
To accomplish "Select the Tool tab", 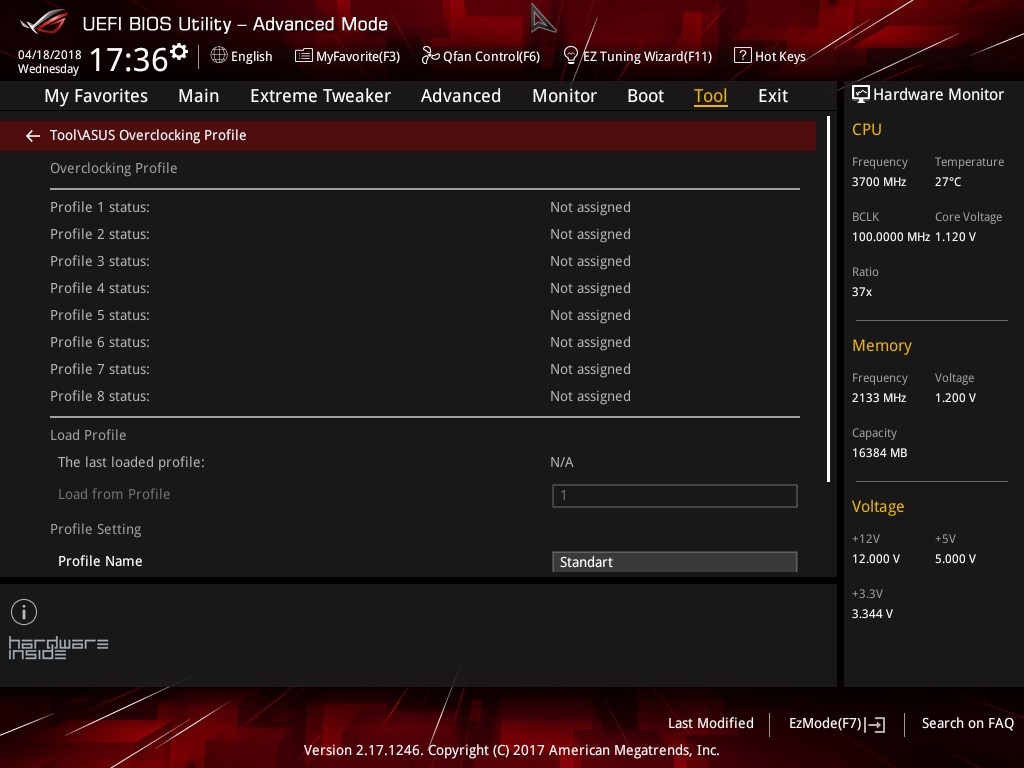I will point(711,96).
